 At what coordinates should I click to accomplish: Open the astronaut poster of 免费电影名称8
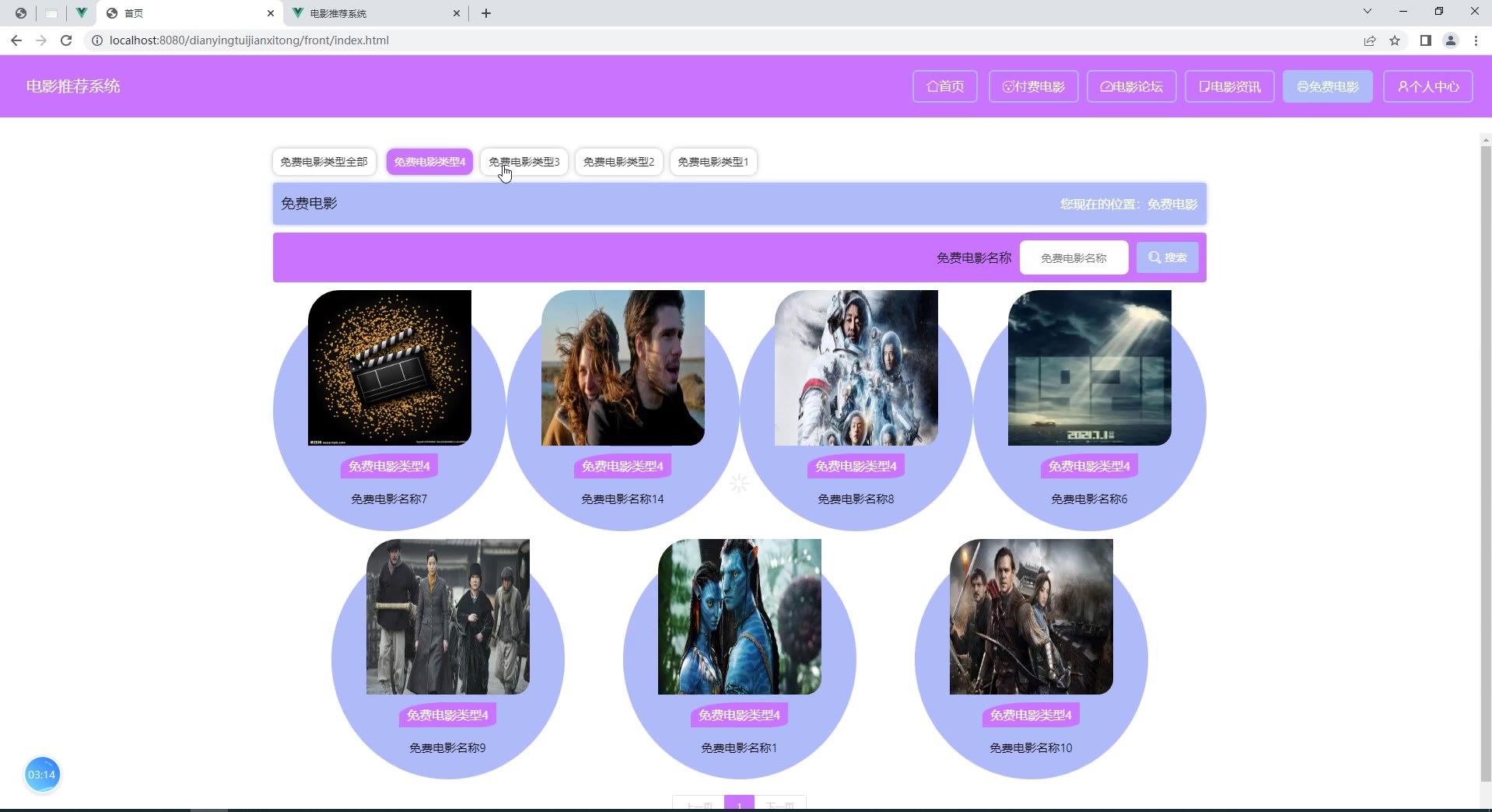[x=856, y=368]
